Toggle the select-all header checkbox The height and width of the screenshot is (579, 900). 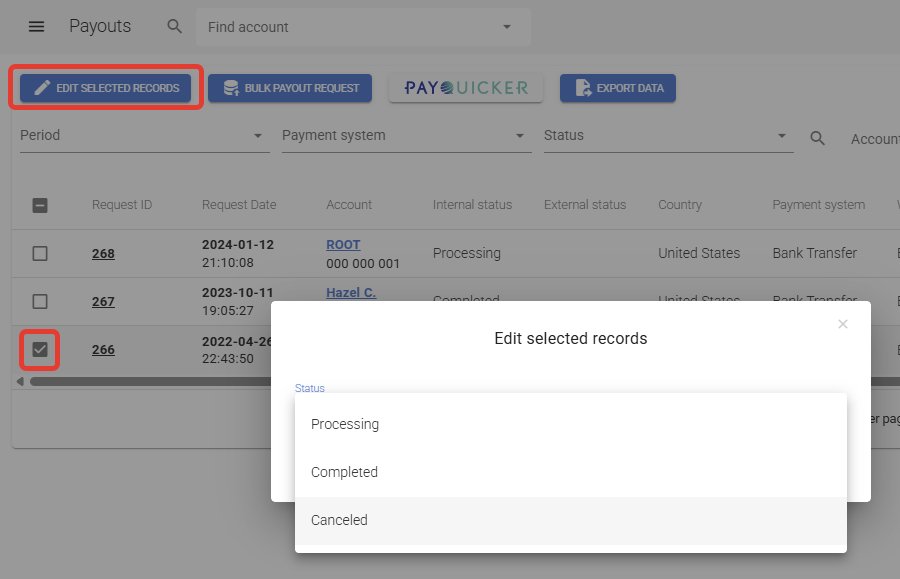point(40,205)
